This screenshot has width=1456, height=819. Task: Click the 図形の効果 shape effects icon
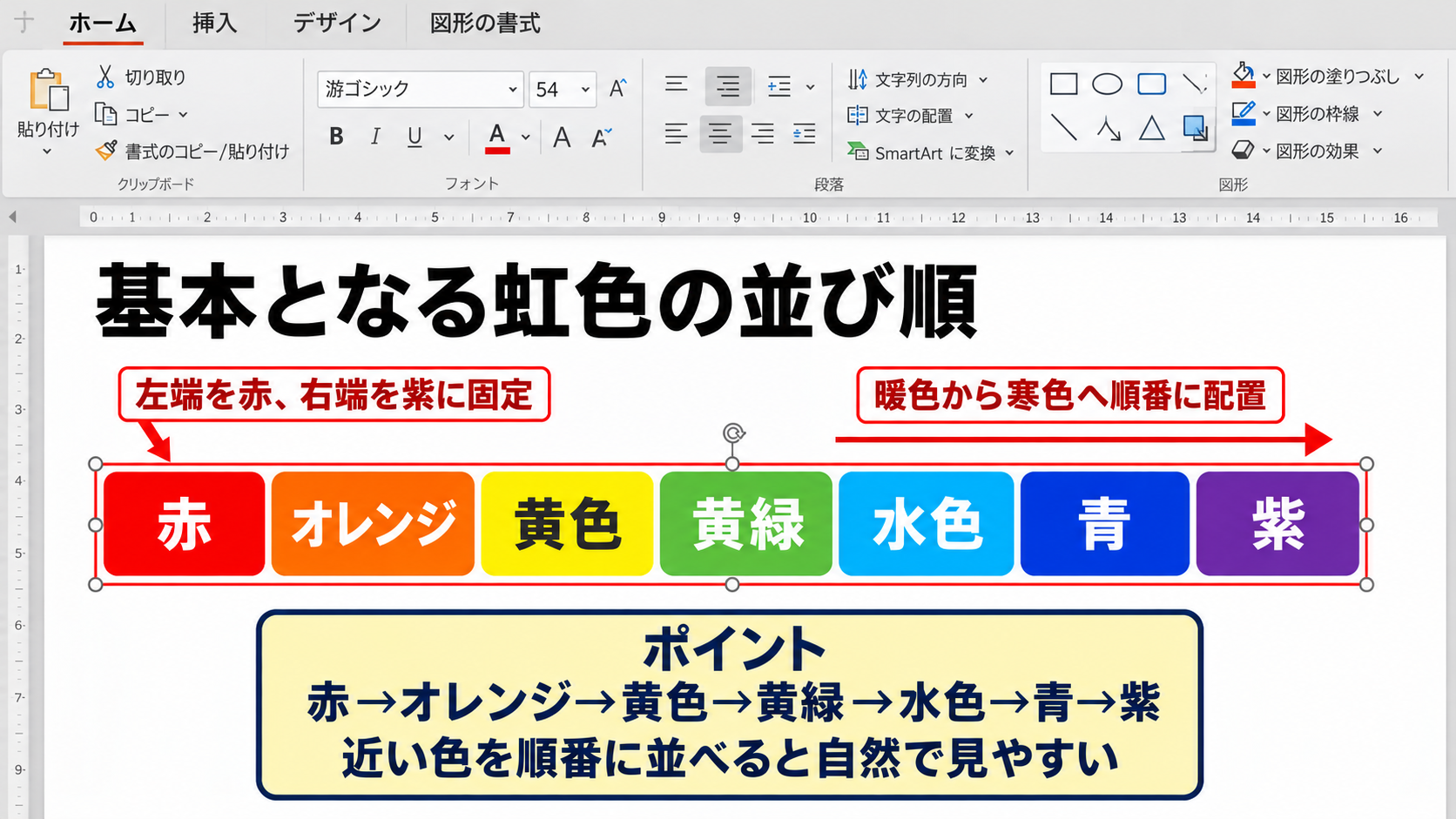[x=1243, y=151]
